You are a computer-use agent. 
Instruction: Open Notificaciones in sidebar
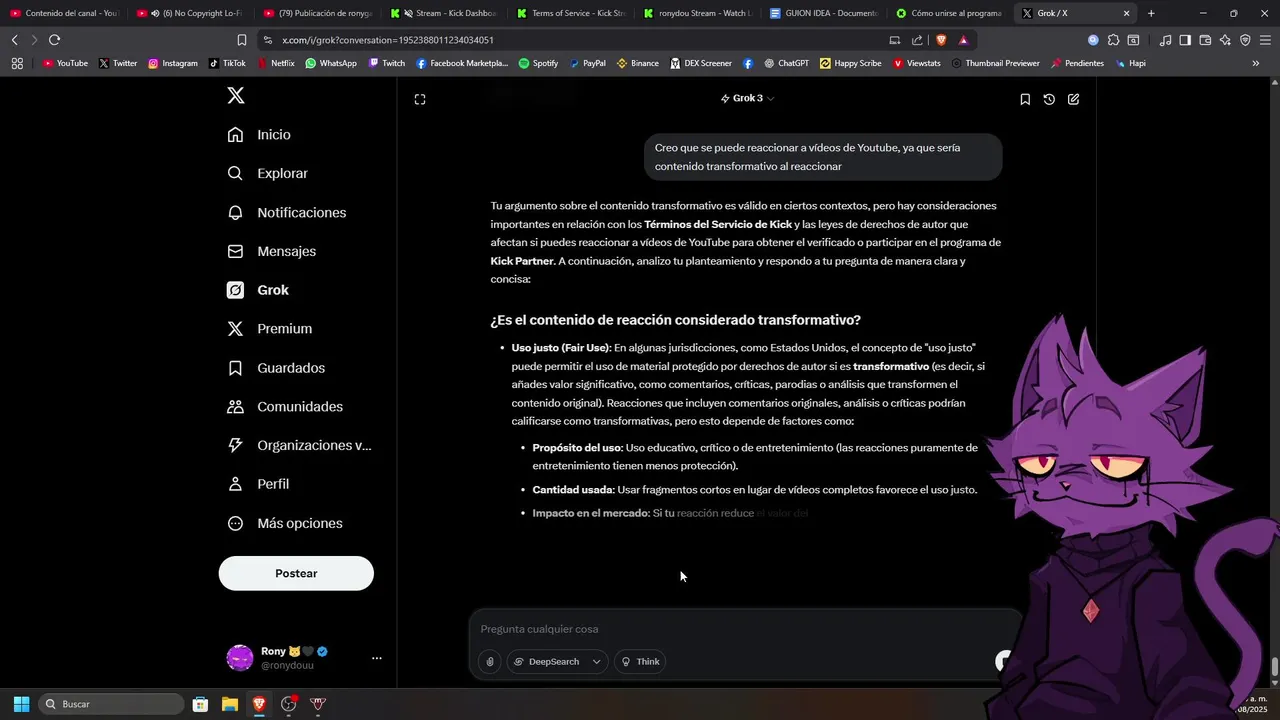pyautogui.click(x=287, y=213)
